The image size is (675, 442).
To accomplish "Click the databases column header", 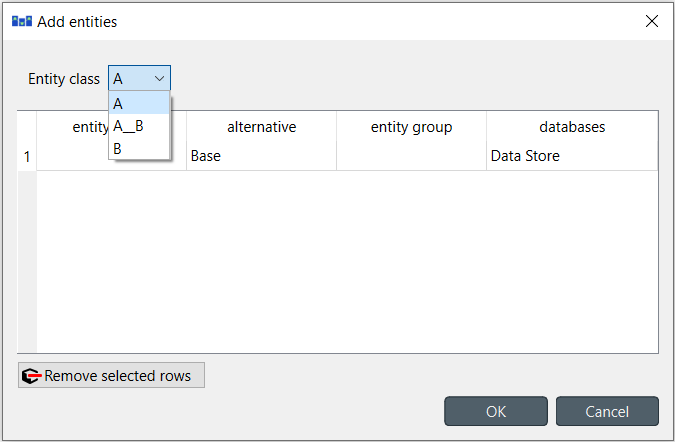I will [x=572, y=127].
